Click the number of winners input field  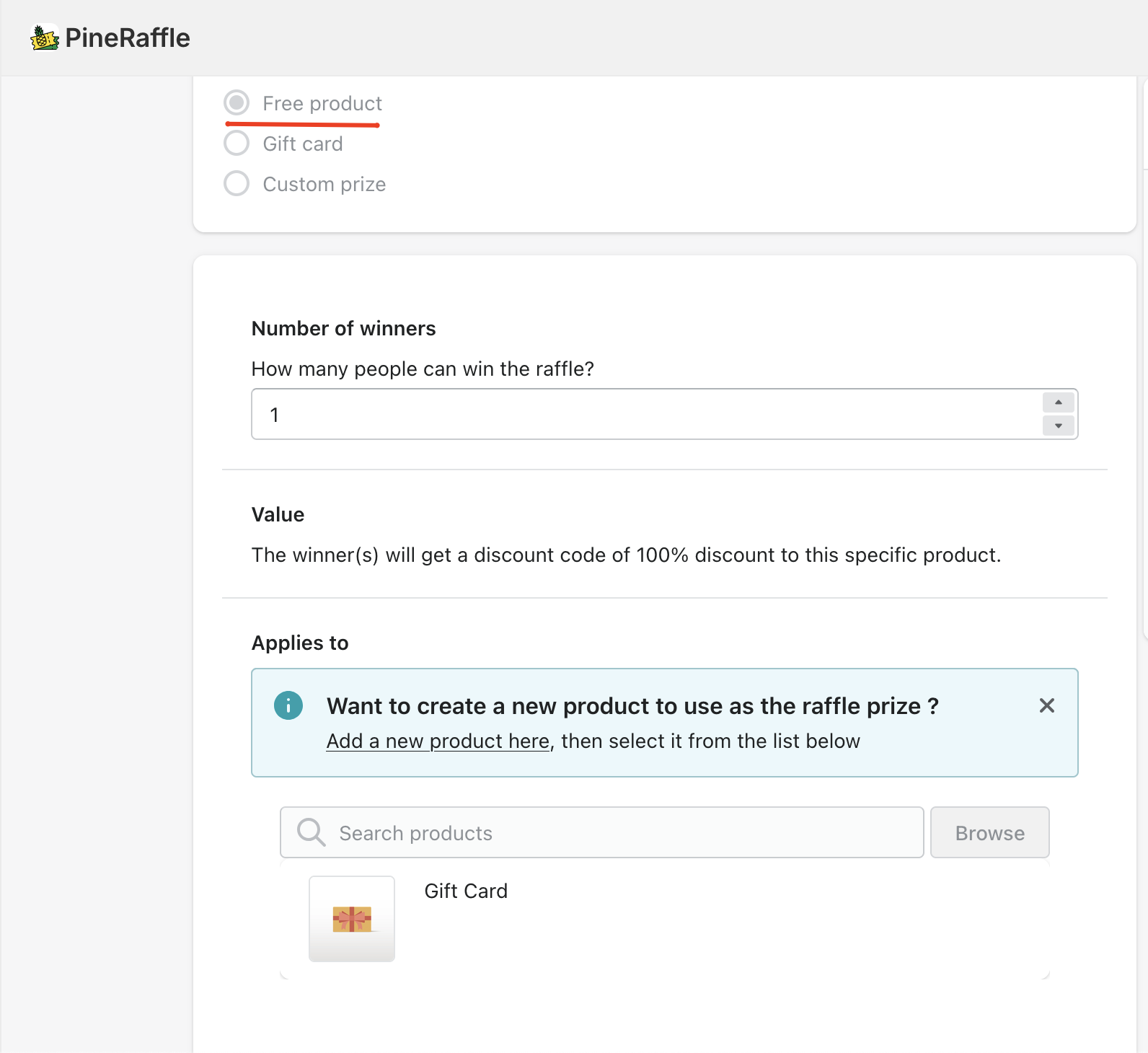click(x=665, y=414)
